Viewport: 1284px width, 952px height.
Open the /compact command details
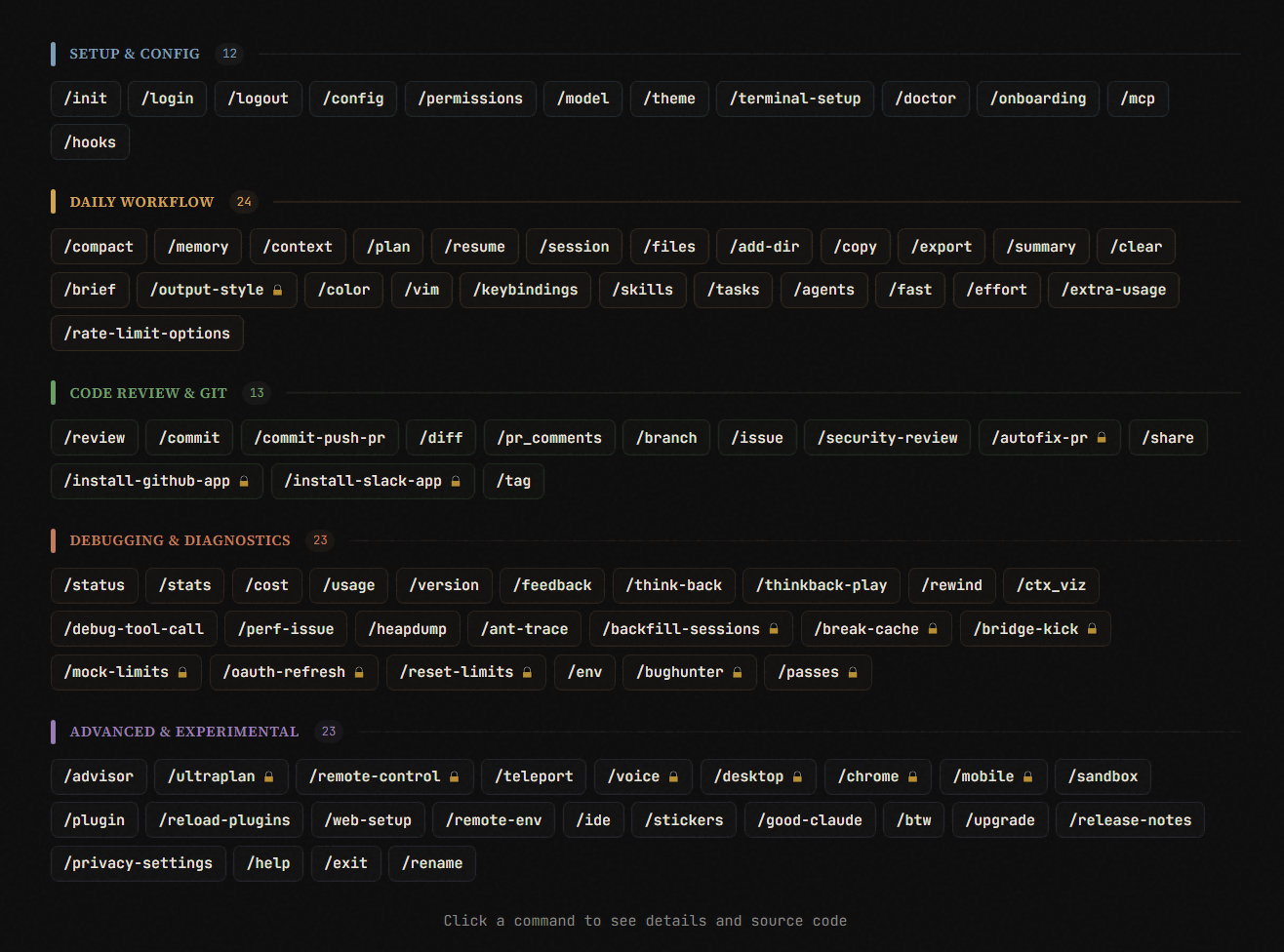pos(99,247)
